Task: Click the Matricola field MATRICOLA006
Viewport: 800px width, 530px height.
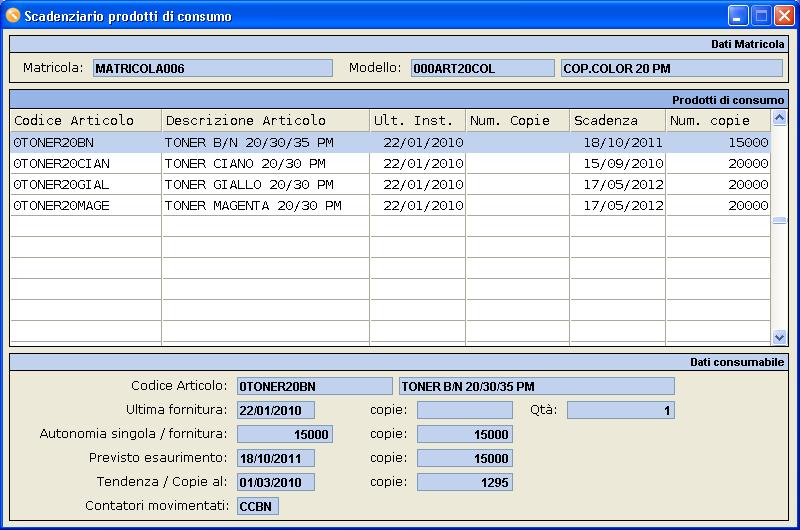Action: [212, 68]
